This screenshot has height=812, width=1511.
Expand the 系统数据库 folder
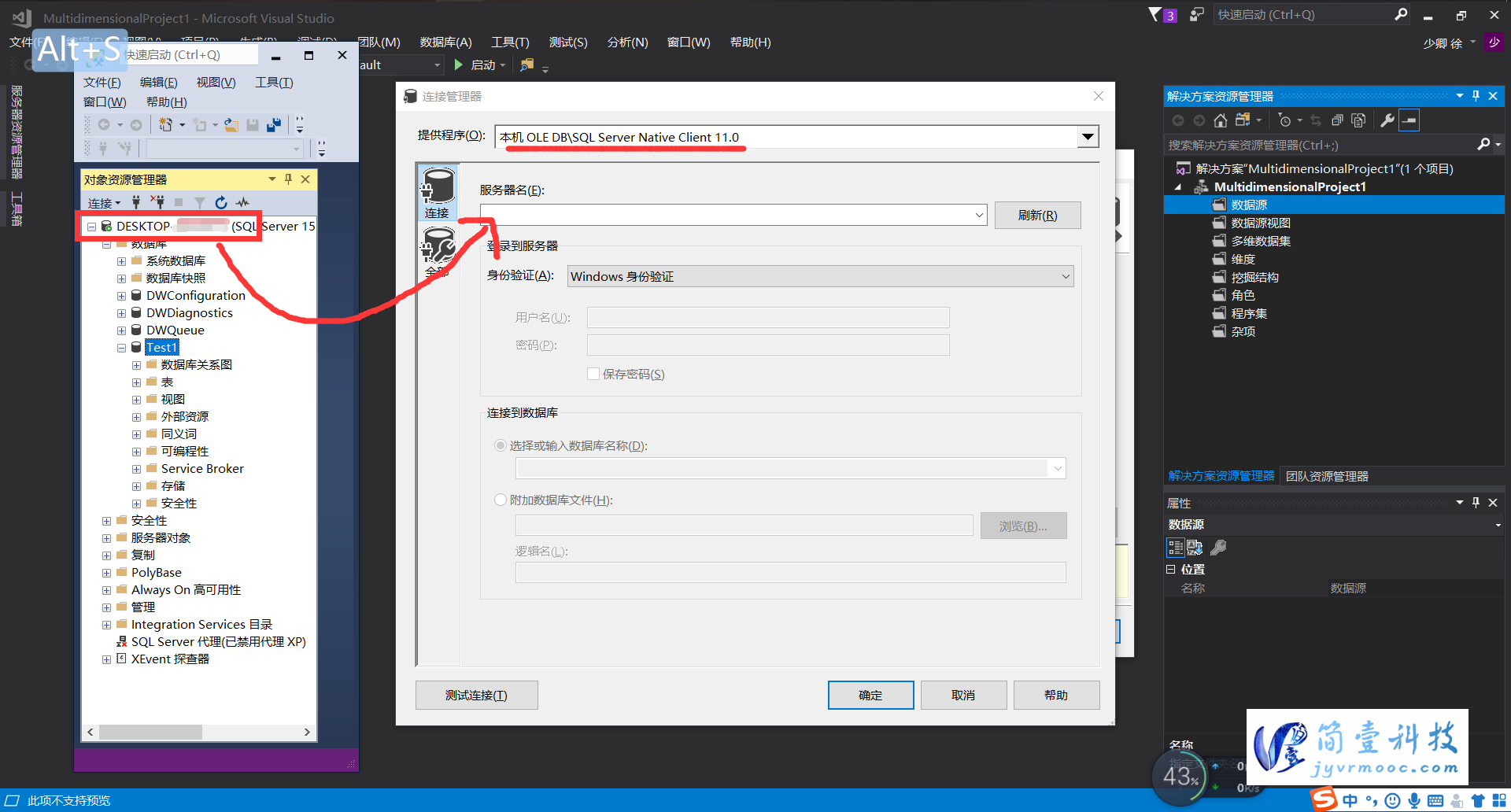click(x=121, y=261)
